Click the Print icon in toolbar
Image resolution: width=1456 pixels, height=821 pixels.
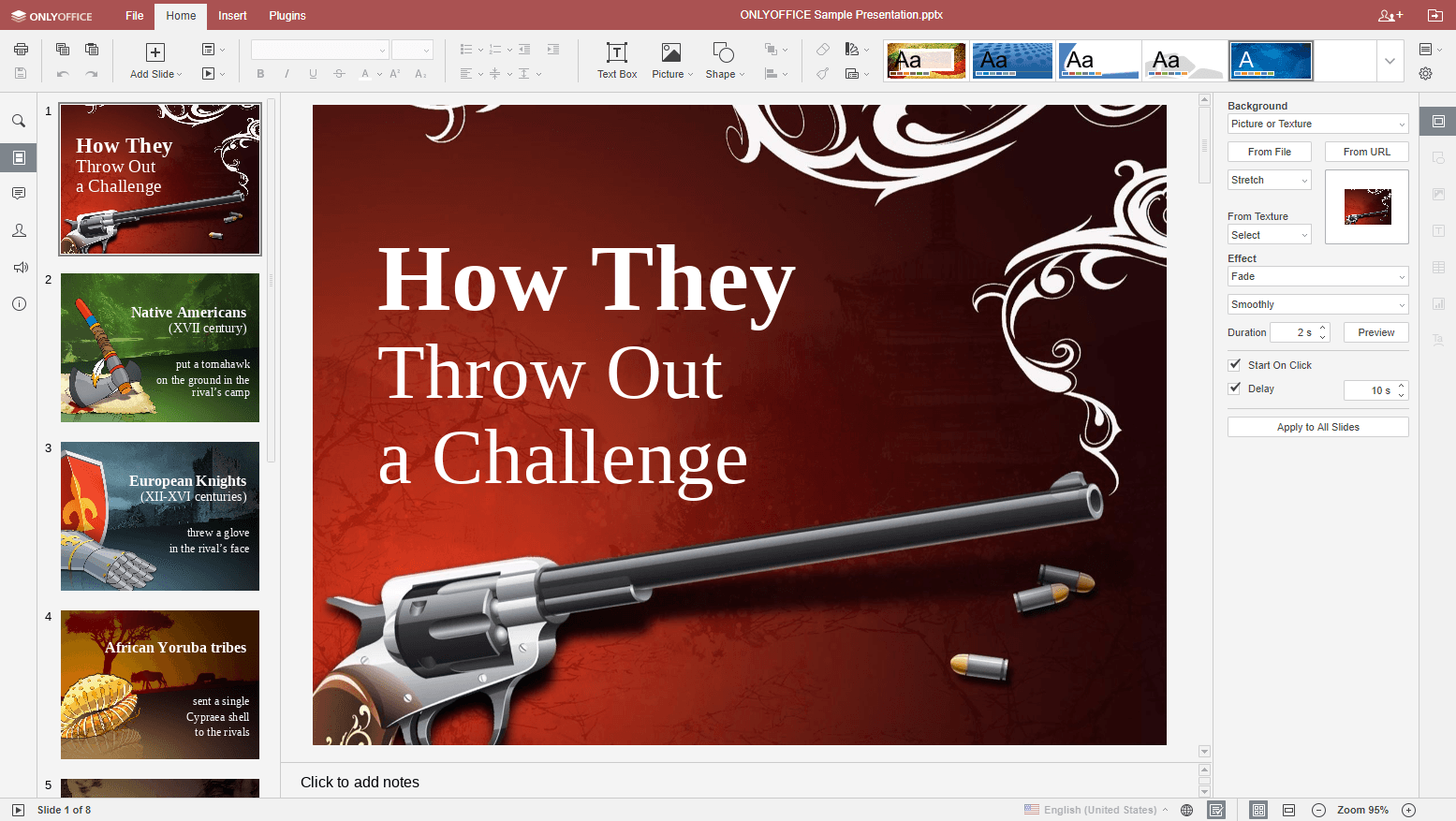coord(21,50)
